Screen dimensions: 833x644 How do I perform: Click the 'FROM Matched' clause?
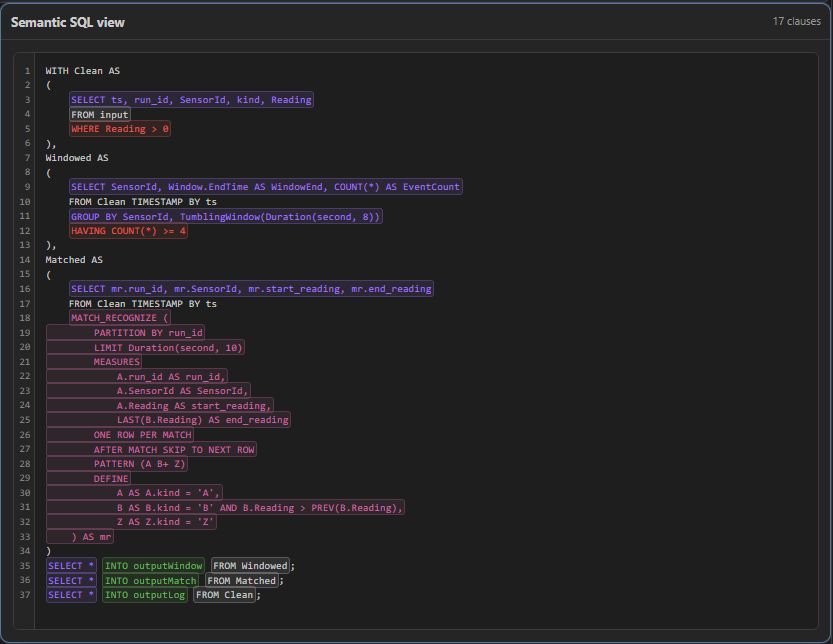coord(242,581)
